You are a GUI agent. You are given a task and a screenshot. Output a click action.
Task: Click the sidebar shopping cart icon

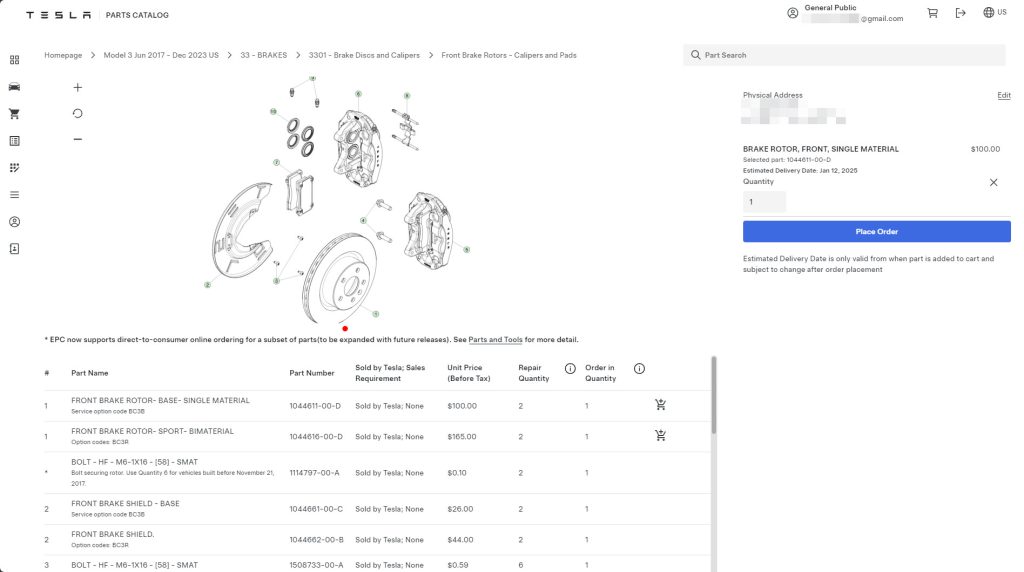click(14, 114)
